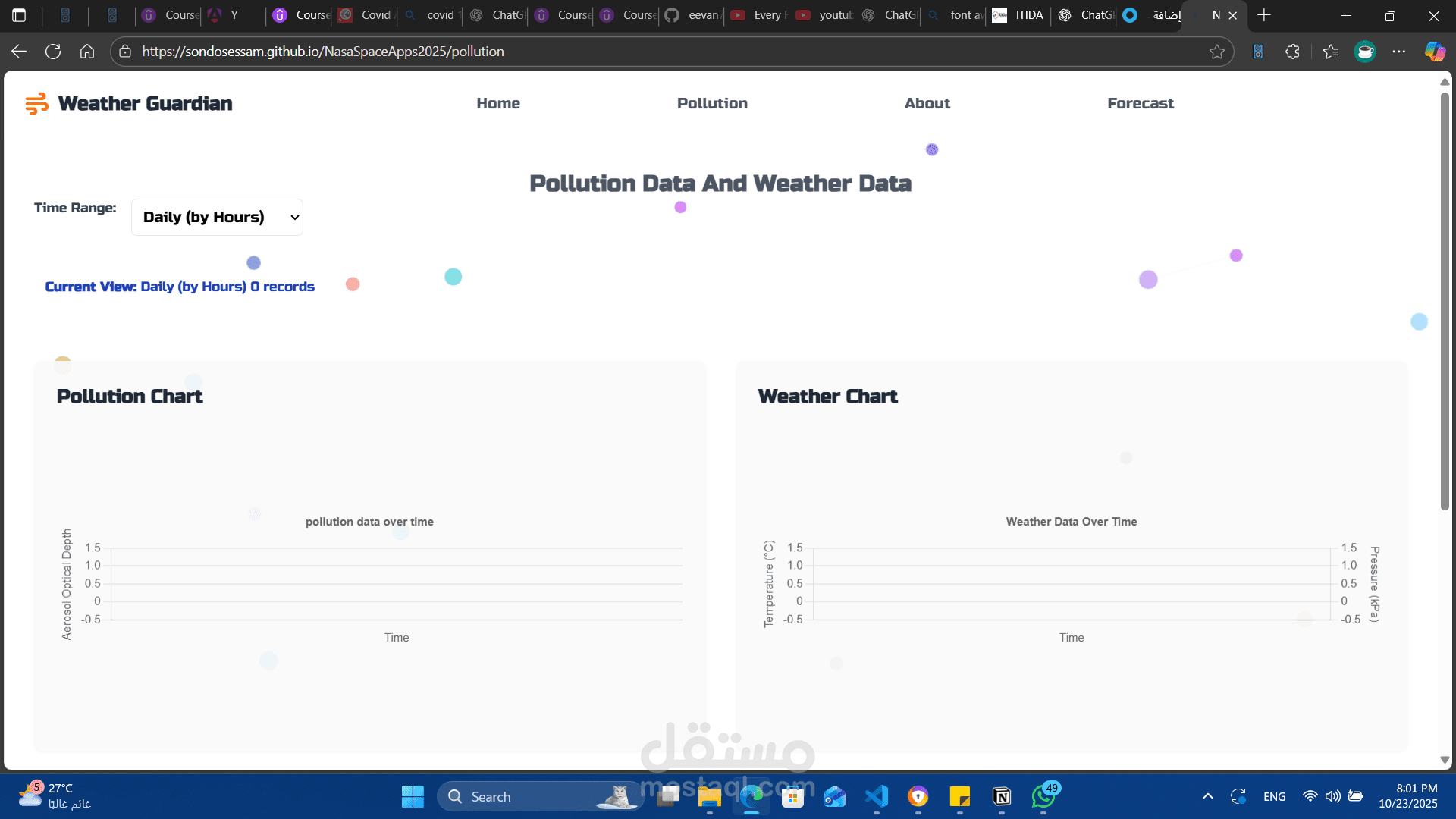Open browser tab actions menu icon
Viewport: 1456px width, 819px height.
coord(20,15)
